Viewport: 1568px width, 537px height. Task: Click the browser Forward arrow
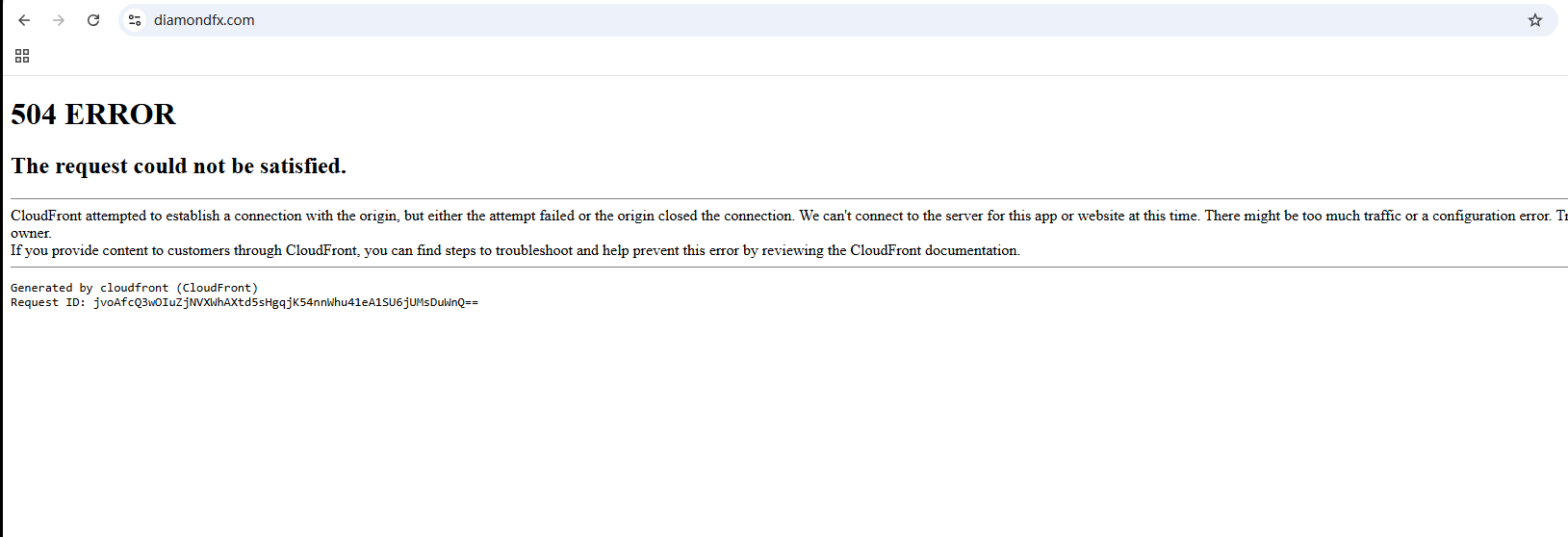point(59,20)
